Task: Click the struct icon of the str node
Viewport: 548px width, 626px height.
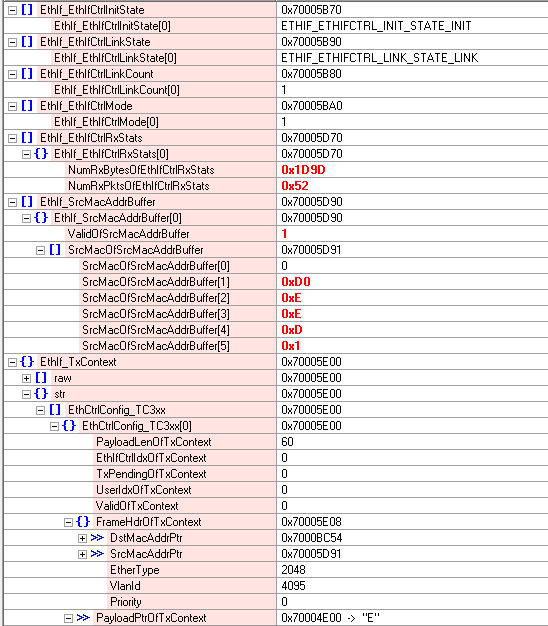Action: [41, 394]
